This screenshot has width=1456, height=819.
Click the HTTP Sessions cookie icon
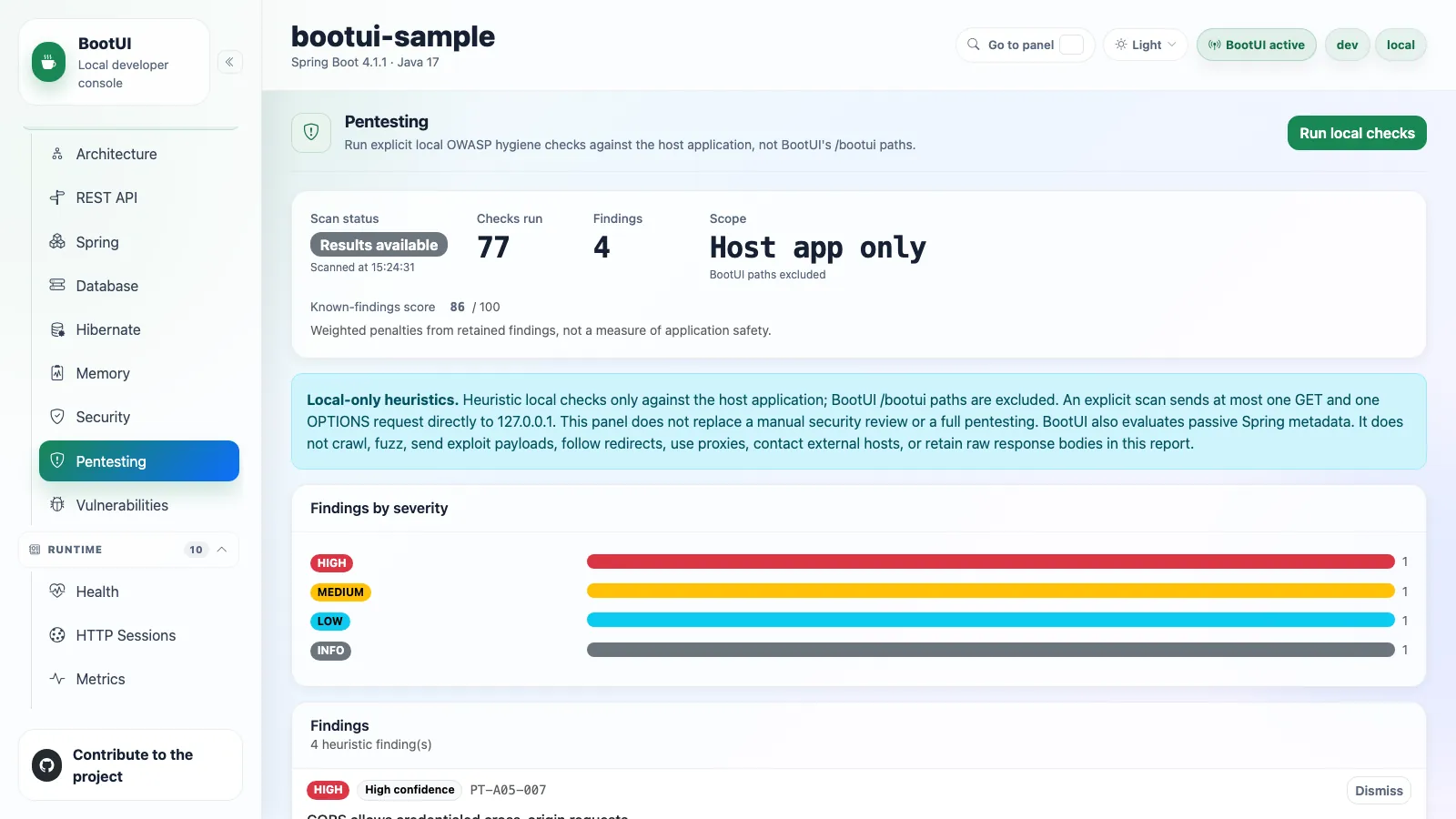(x=57, y=635)
